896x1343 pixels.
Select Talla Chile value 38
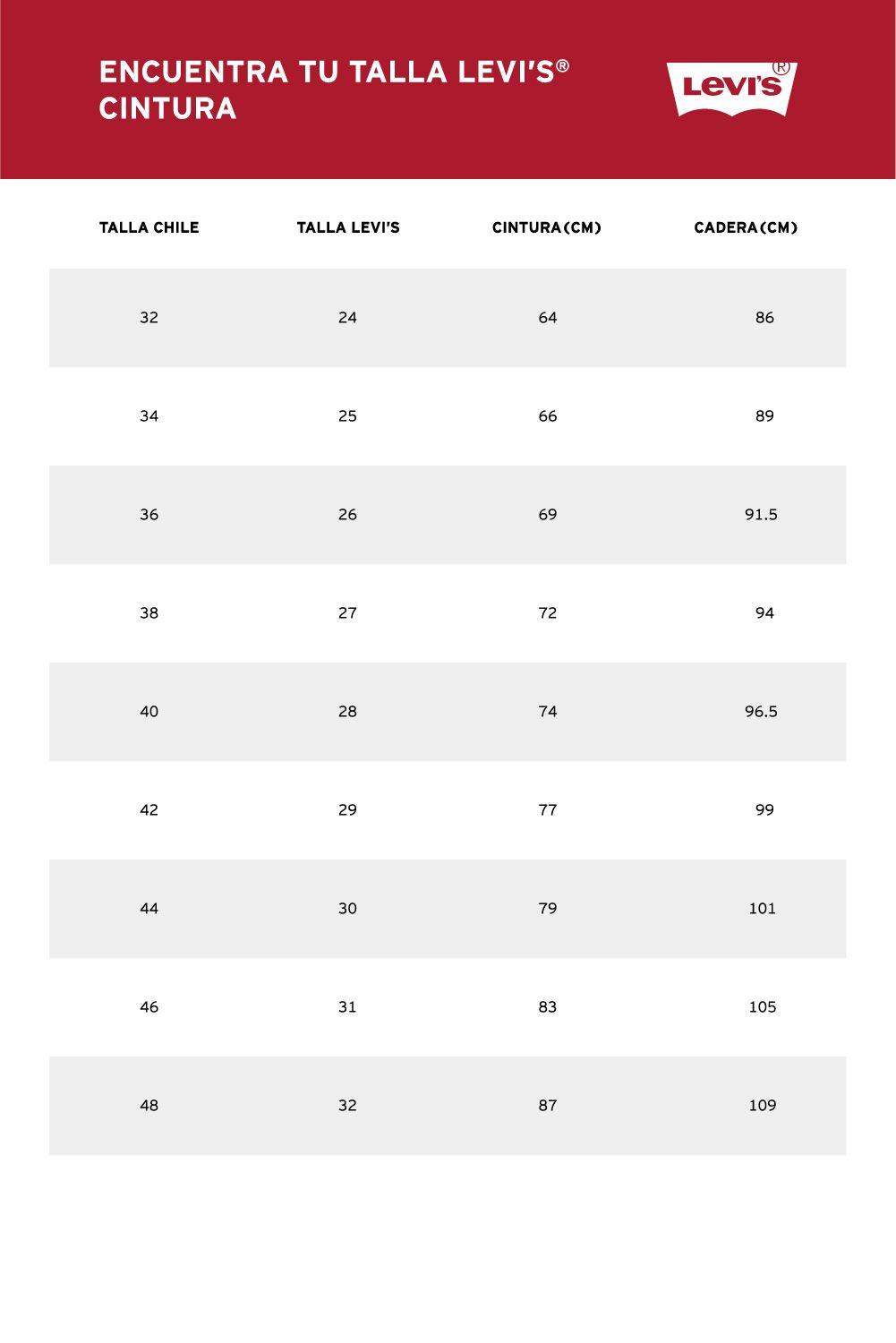[149, 613]
